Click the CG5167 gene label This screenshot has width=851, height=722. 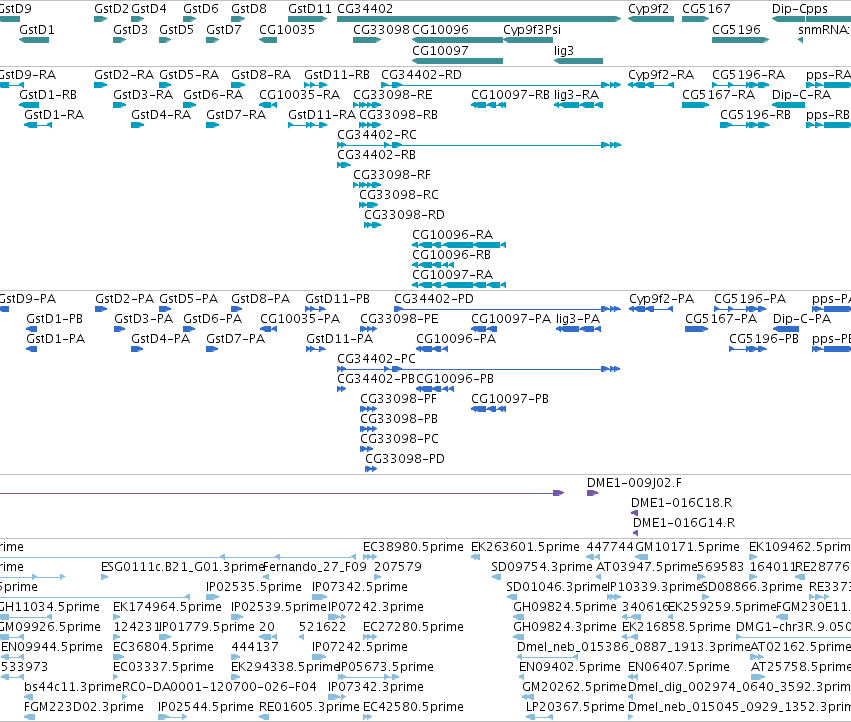click(706, 9)
